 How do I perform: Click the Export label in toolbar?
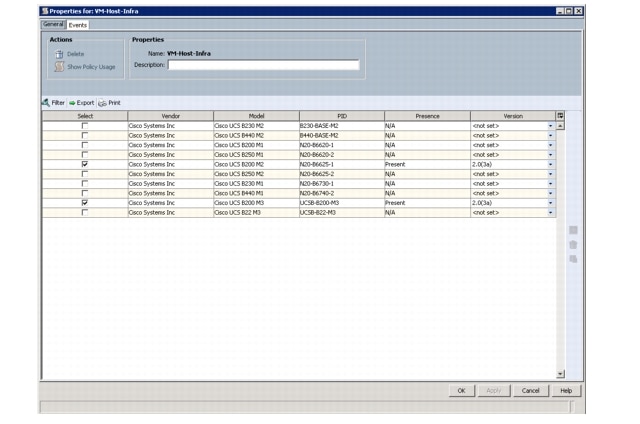[85, 103]
